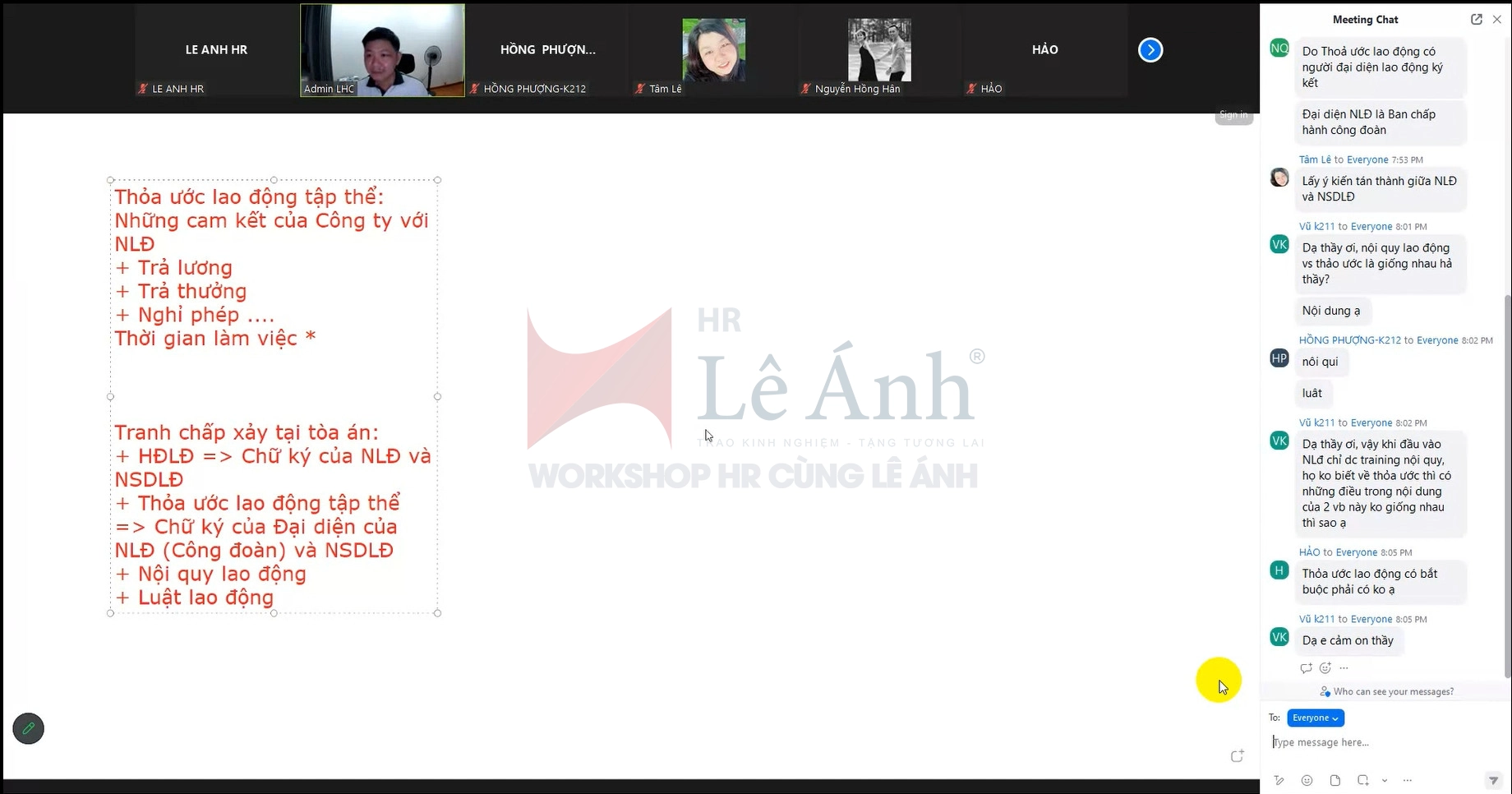Image resolution: width=1512 pixels, height=794 pixels.
Task: Open the Everyone recipient dropdown
Action: (1316, 718)
